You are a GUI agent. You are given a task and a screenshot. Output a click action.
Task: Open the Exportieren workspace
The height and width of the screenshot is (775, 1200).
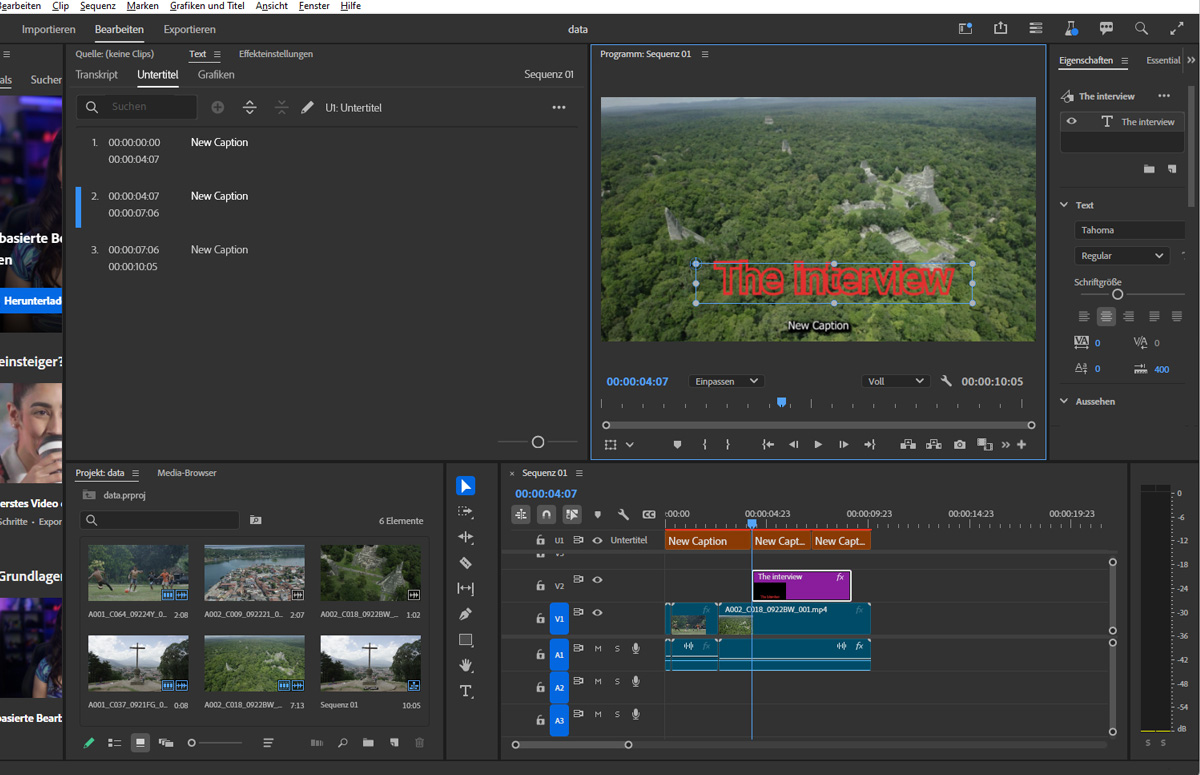click(189, 30)
